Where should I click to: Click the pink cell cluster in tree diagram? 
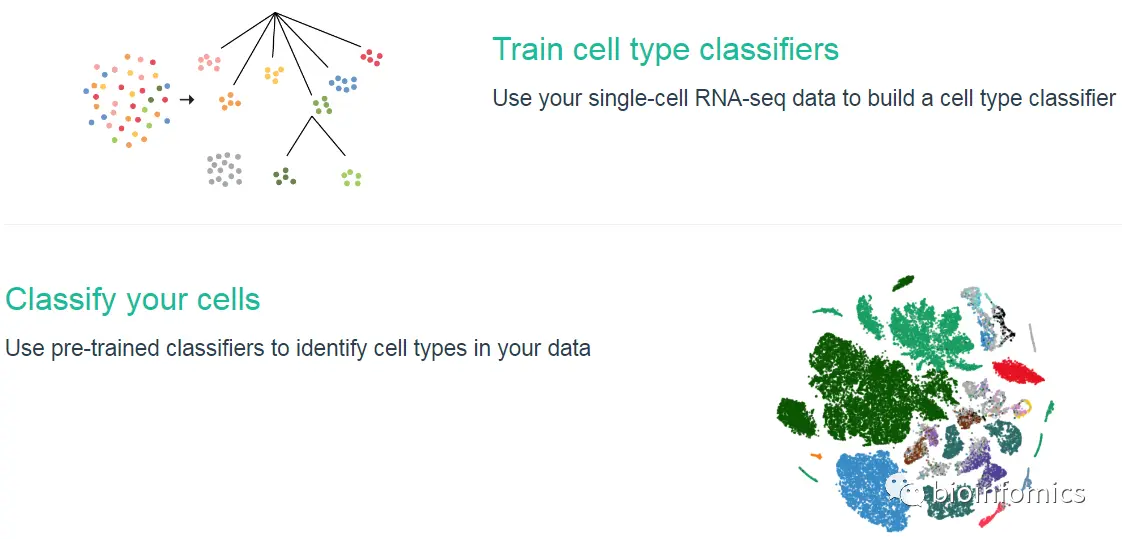[x=209, y=62]
